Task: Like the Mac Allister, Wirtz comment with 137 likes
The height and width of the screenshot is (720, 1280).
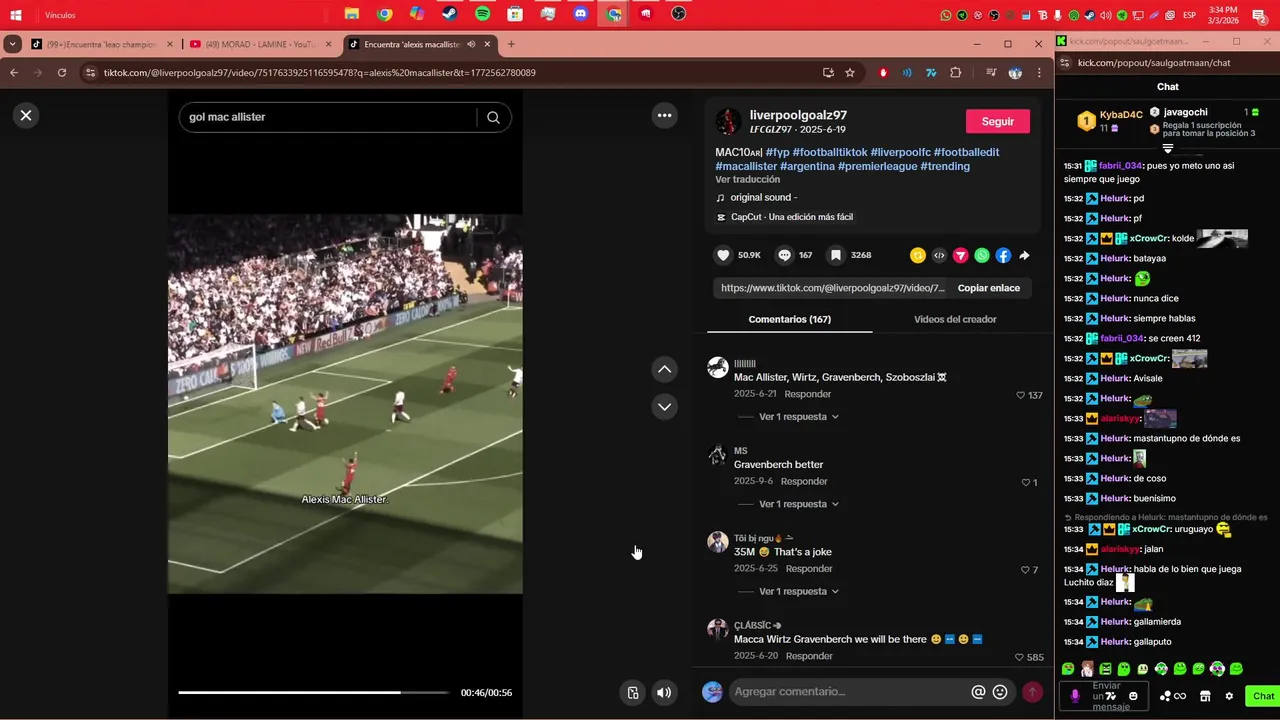Action: coord(1021,395)
